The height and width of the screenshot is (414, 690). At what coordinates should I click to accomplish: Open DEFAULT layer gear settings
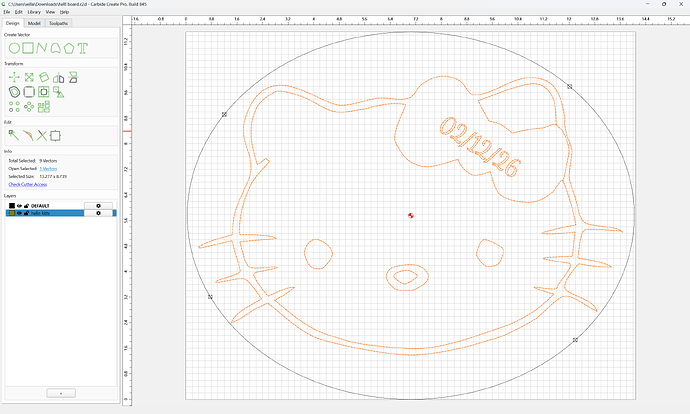[x=98, y=206]
